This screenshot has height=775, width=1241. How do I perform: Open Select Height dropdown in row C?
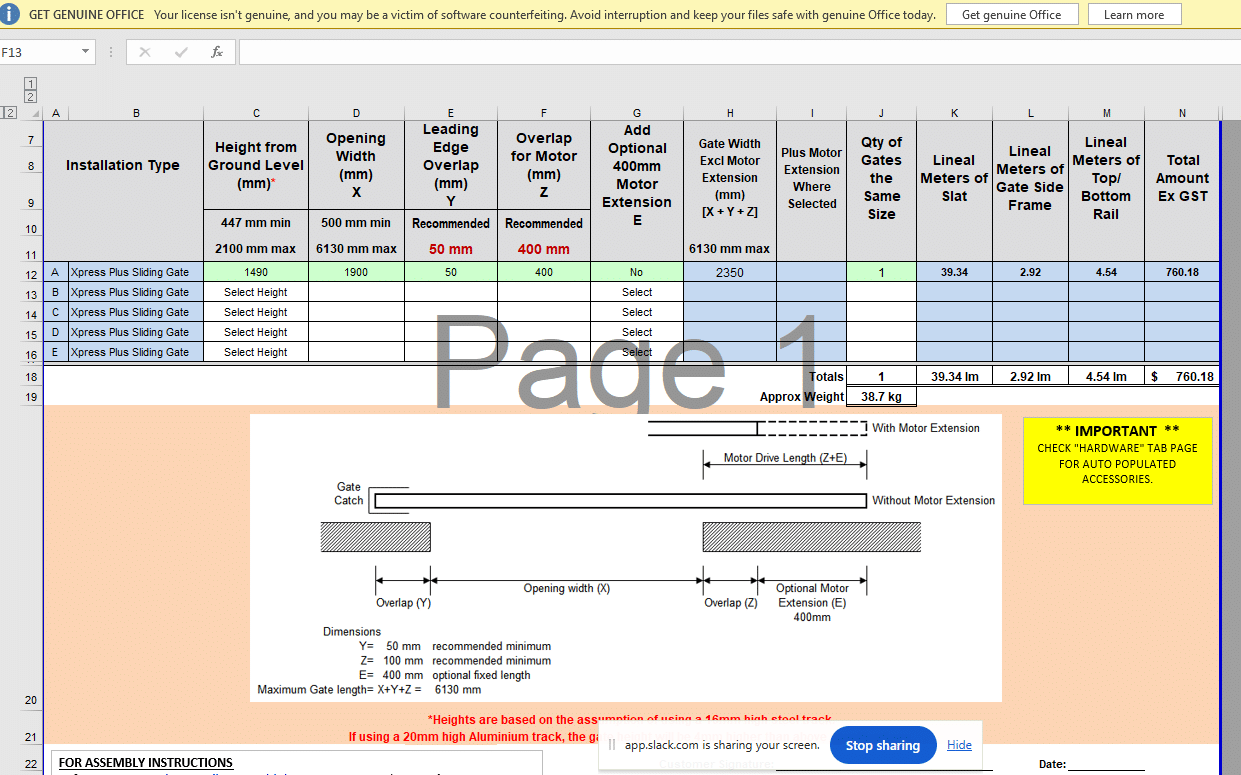(256, 312)
